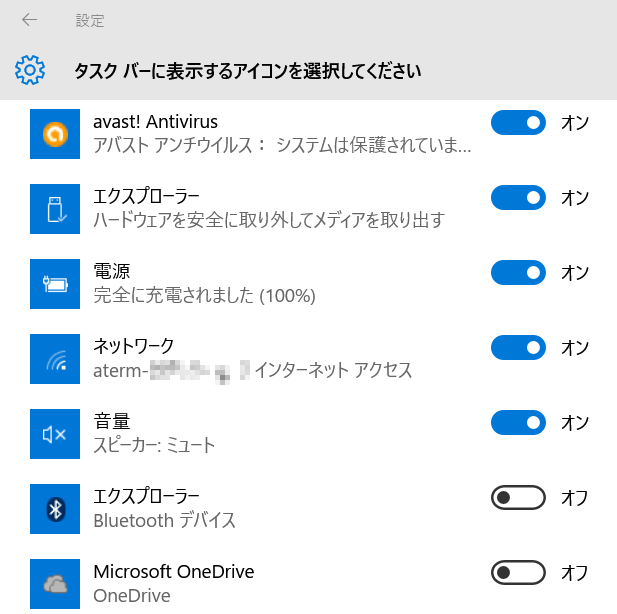Disable the safely remove hardware toggle
The image size is (617, 614).
pyautogui.click(x=518, y=198)
